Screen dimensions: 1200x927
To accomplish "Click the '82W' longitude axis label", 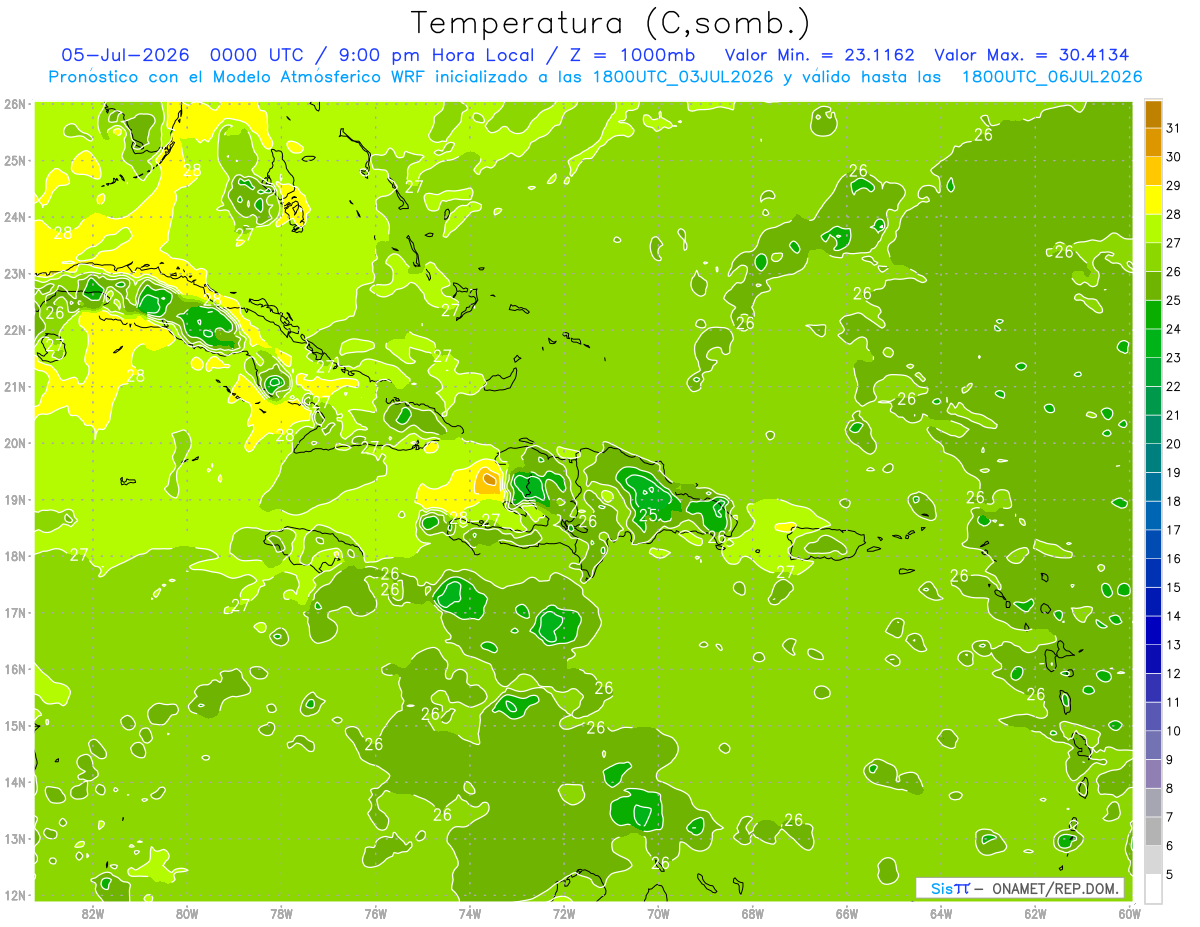I will (x=93, y=913).
